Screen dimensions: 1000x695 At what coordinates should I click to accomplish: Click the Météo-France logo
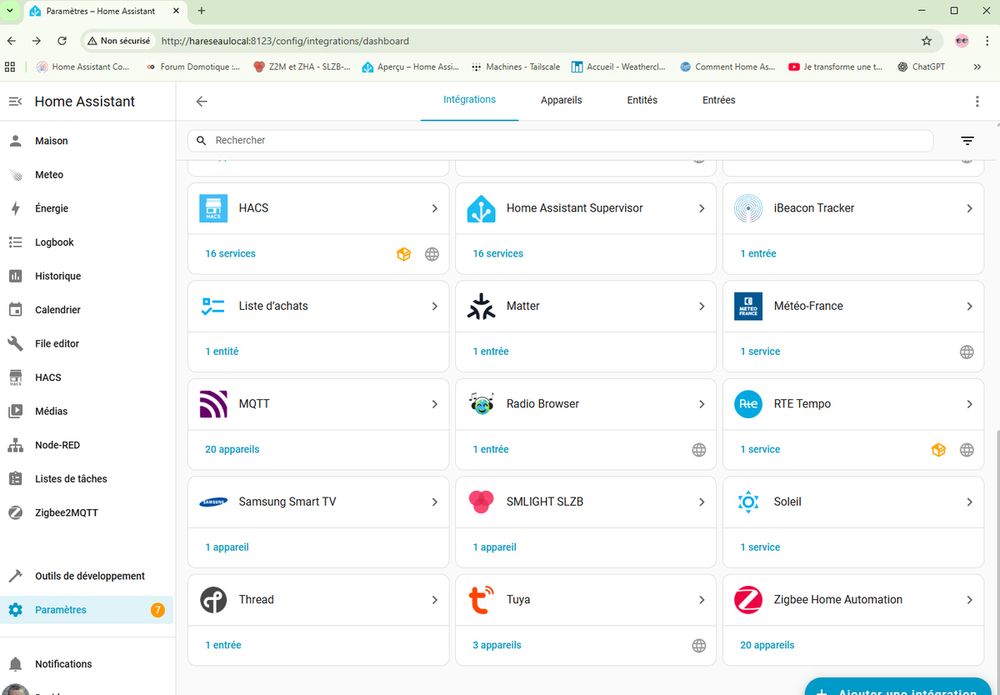(x=748, y=306)
